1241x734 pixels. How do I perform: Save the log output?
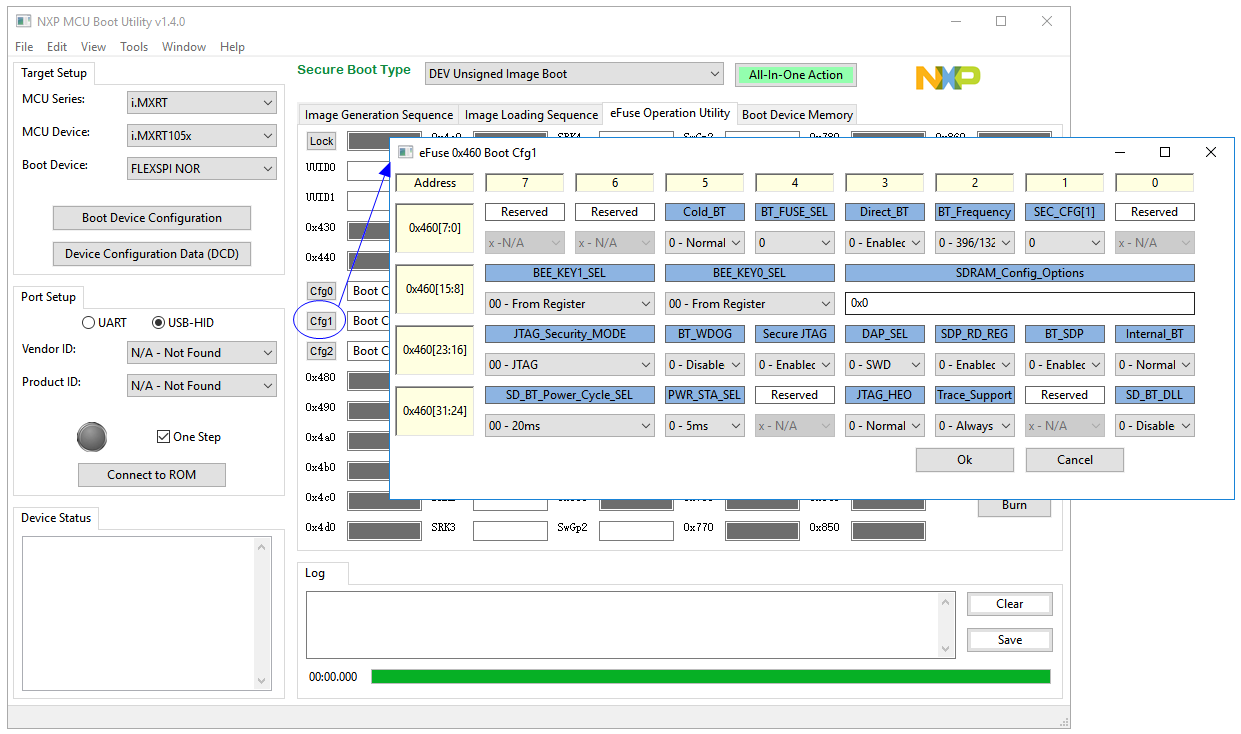point(1009,640)
